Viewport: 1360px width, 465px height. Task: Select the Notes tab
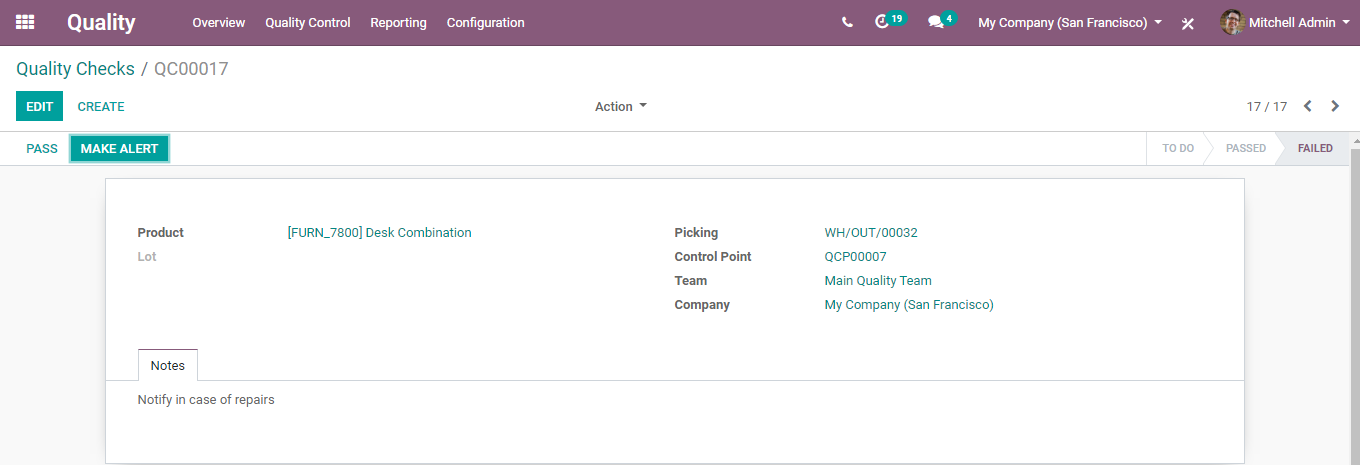(x=168, y=365)
